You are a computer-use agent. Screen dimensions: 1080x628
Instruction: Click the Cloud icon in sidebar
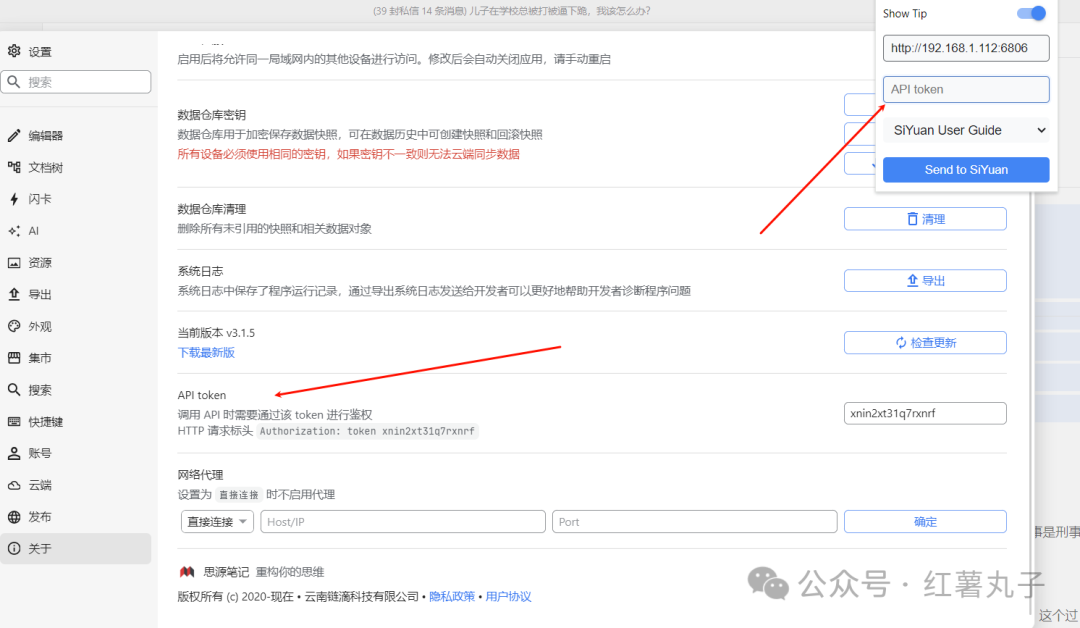click(14, 485)
